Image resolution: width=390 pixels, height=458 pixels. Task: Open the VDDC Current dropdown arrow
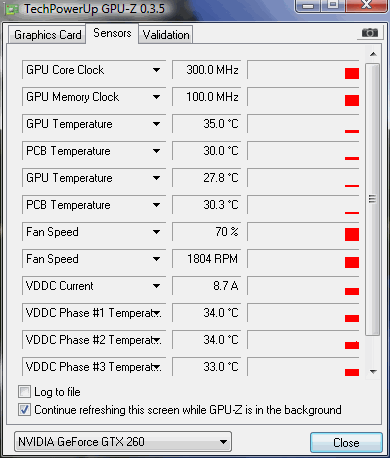156,286
